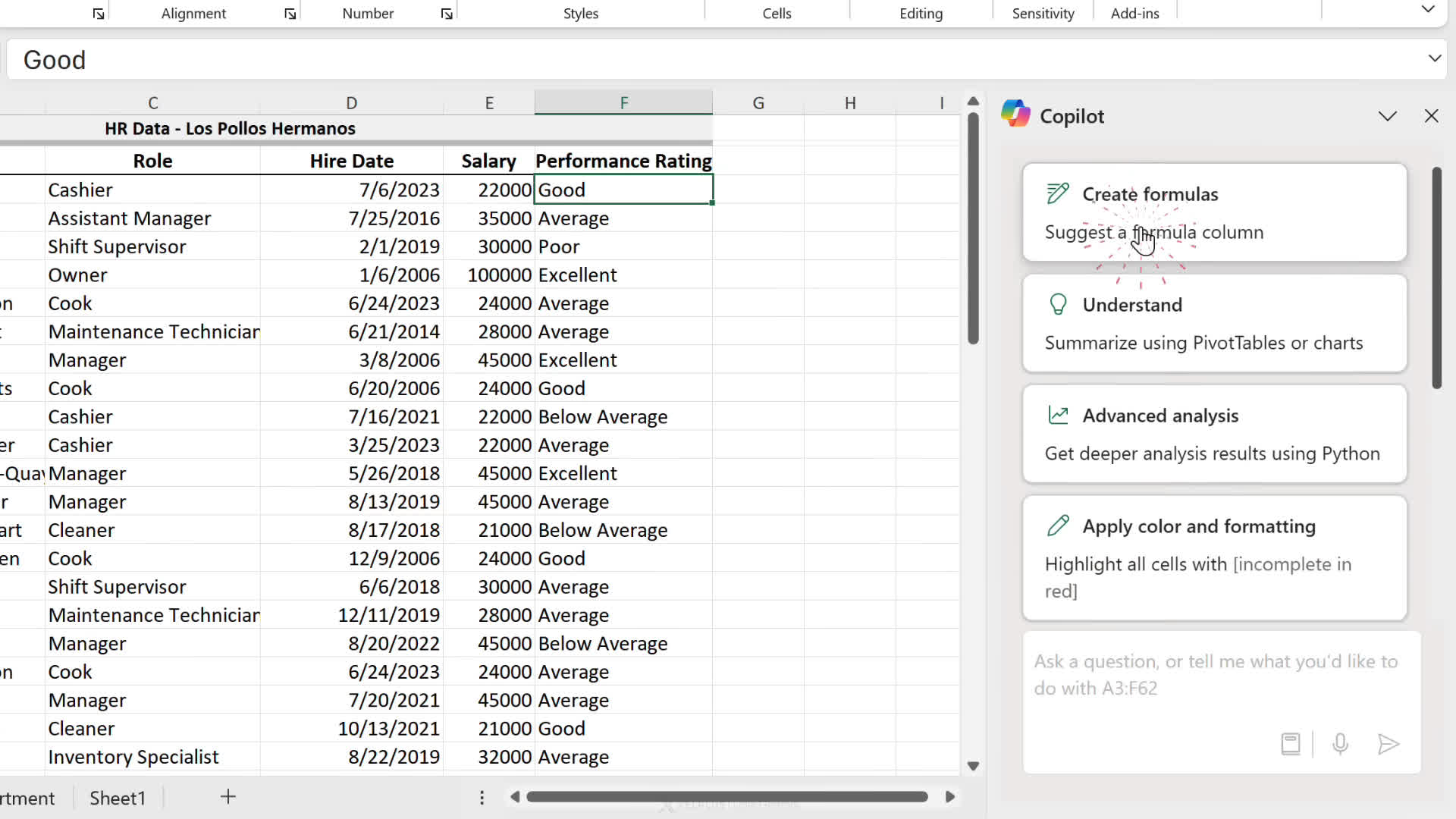Collapse the ribbon with the chevron
The height and width of the screenshot is (819, 1456).
(x=1428, y=10)
